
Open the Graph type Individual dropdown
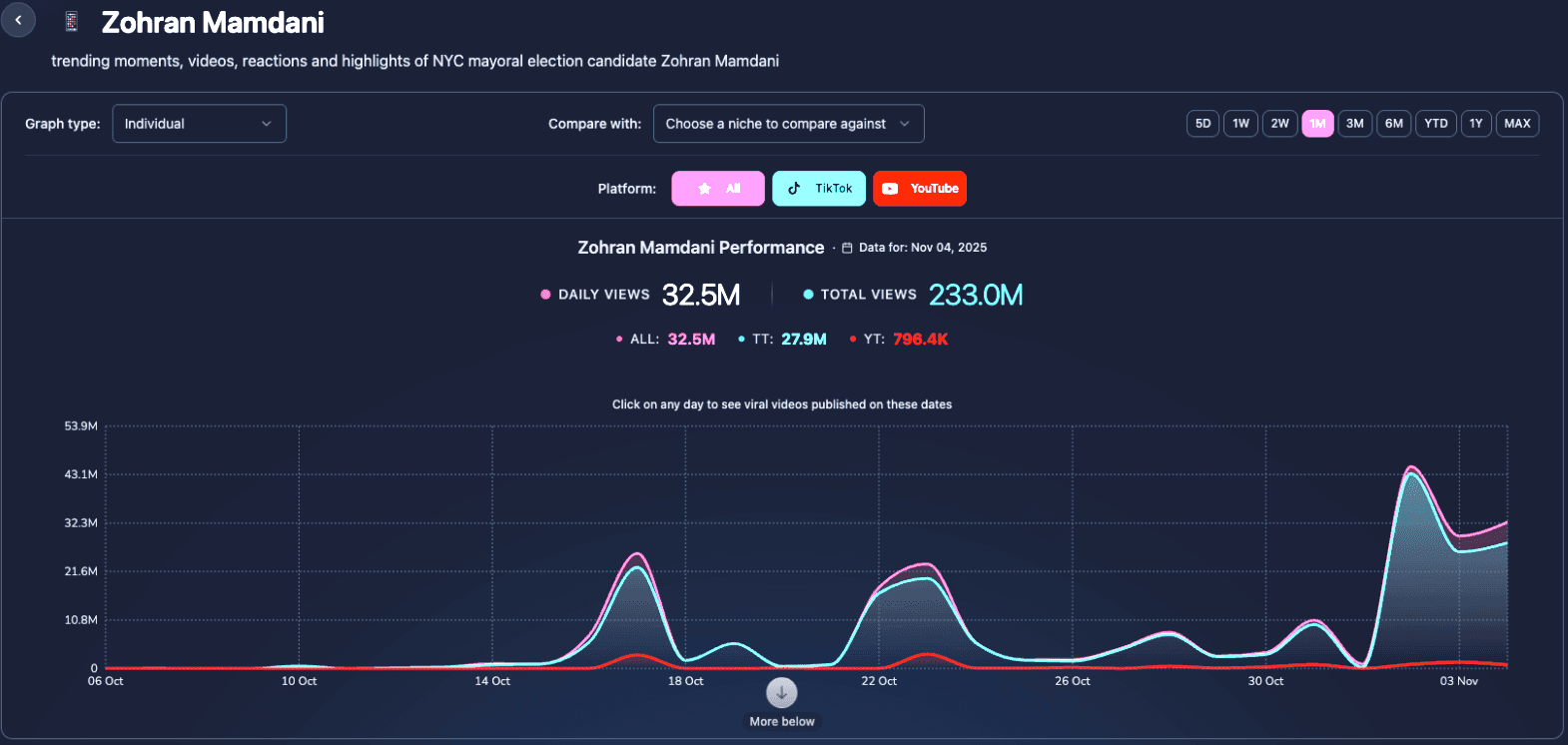click(x=199, y=124)
